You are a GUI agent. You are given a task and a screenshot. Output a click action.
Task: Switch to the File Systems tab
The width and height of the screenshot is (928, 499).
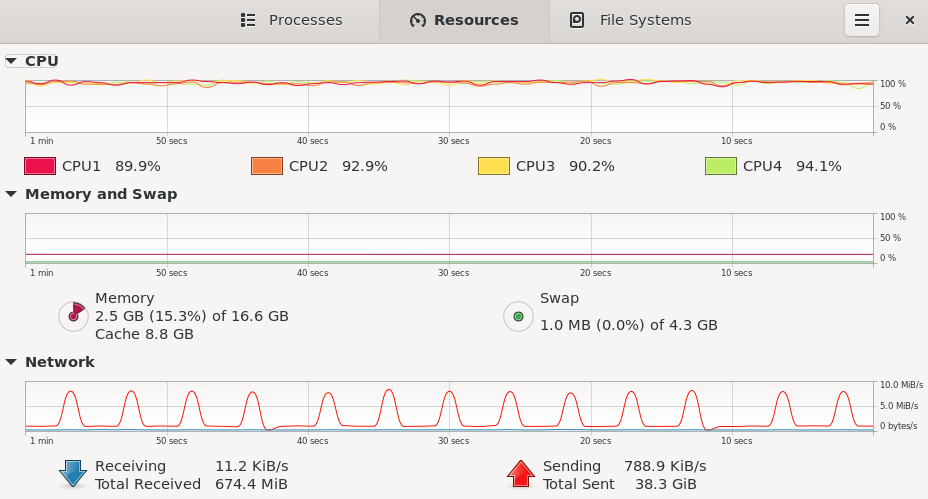pyautogui.click(x=632, y=20)
